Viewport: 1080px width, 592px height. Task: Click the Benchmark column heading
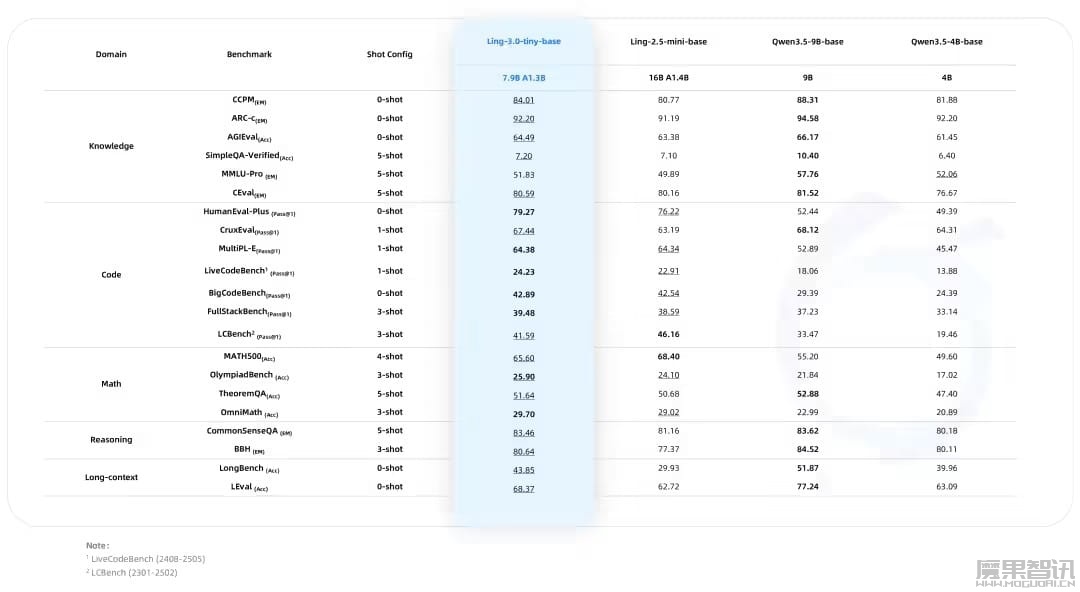click(x=249, y=54)
